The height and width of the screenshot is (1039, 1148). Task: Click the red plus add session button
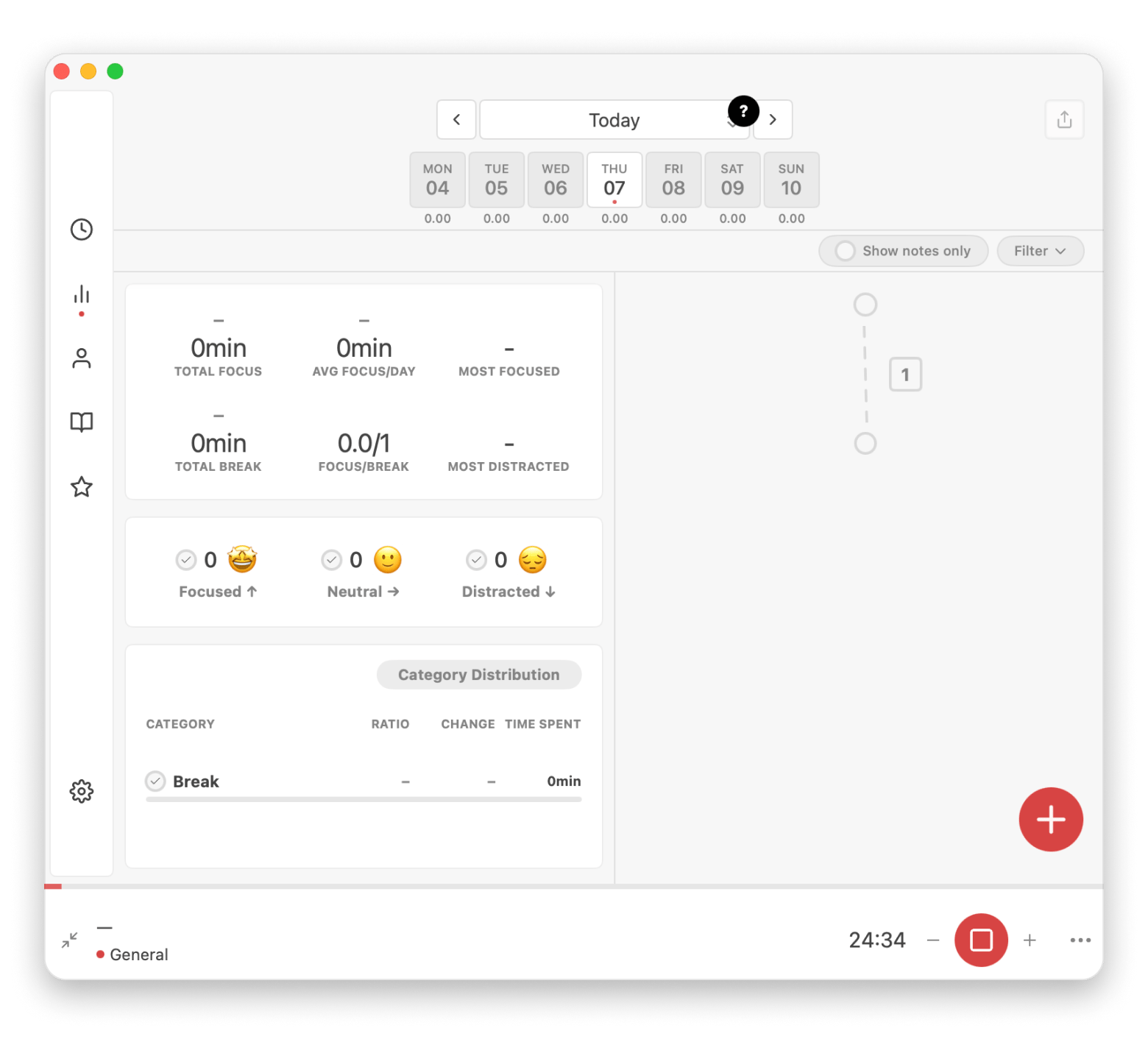[x=1051, y=819]
